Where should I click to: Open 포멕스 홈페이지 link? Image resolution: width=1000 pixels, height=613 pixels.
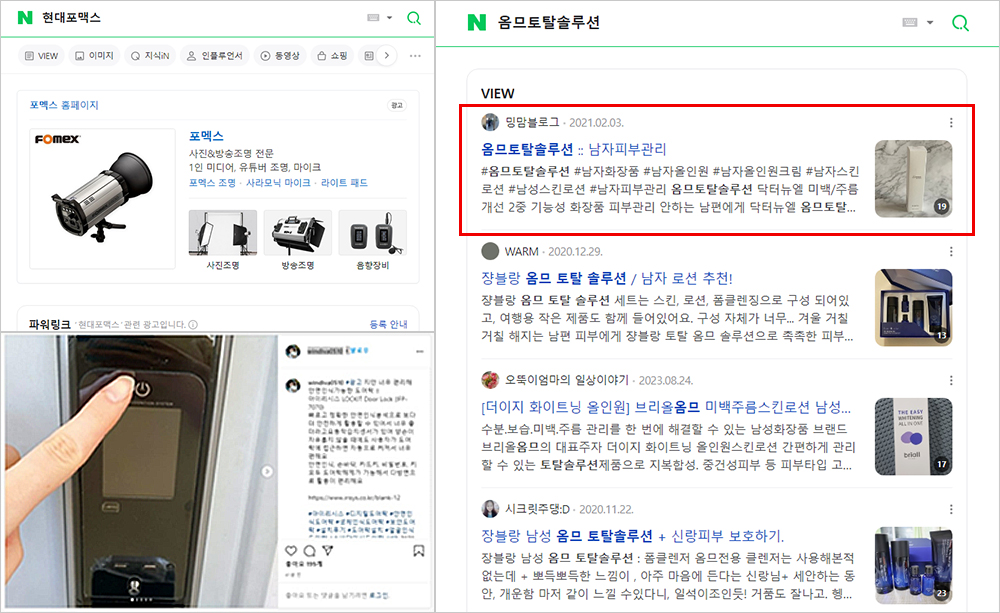click(x=64, y=105)
